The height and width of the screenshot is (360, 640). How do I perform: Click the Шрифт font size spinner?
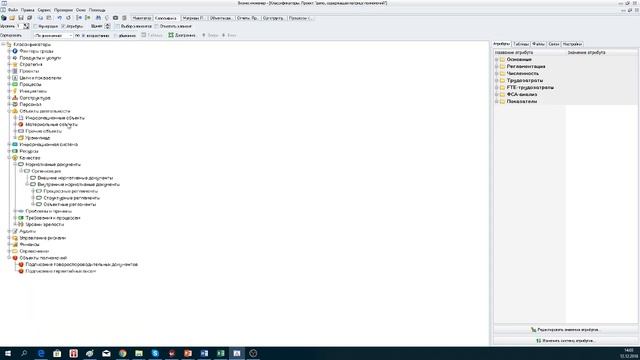107,26
